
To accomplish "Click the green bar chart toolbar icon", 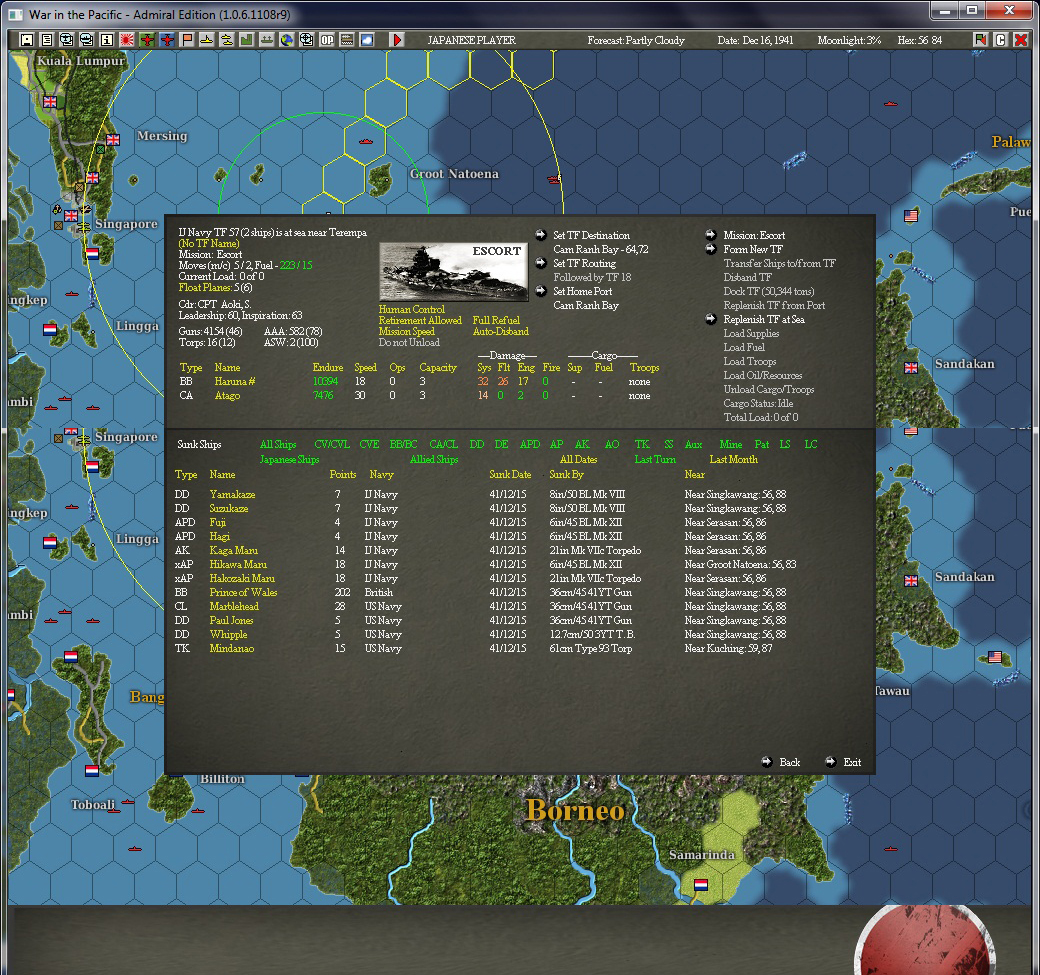I will 246,40.
